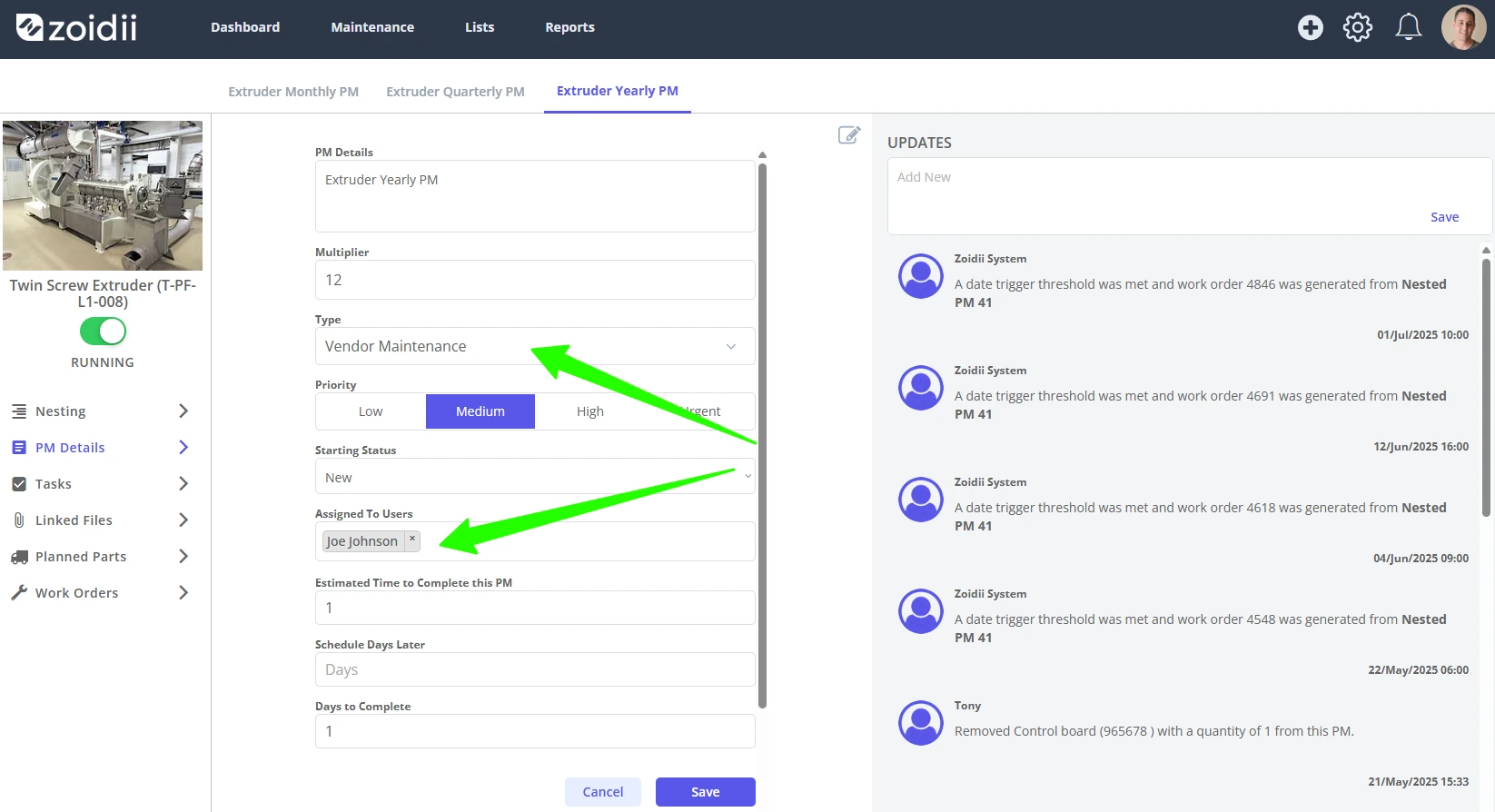Open the Dashboard menu
Screen dimensions: 1495x812
coord(245,27)
